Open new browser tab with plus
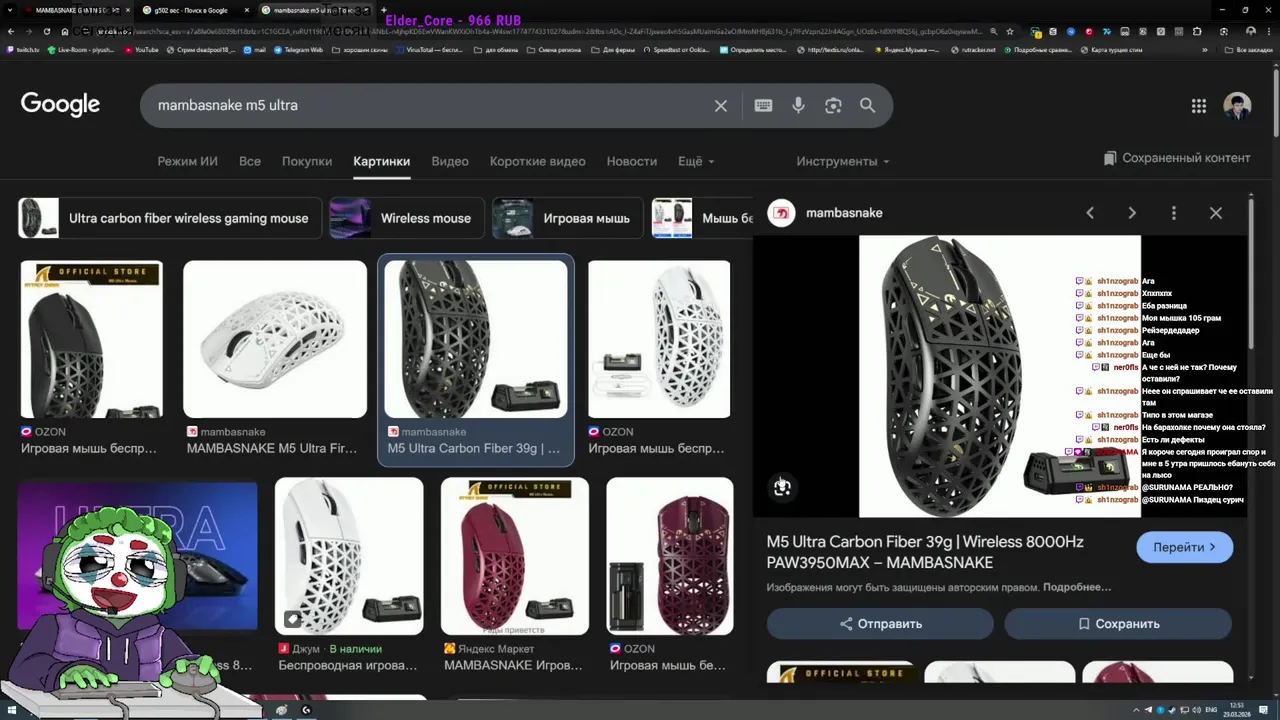 point(384,10)
